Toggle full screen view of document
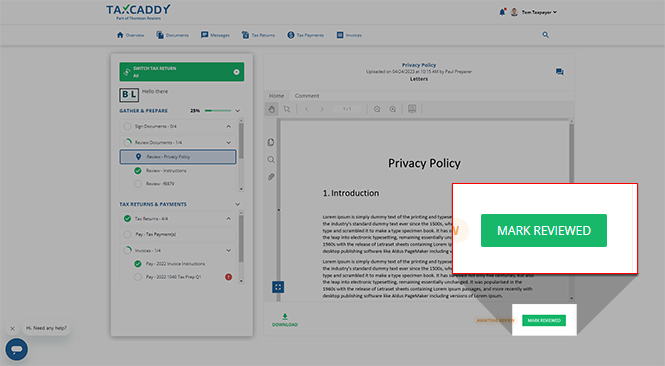665x366 pixels. (278, 287)
